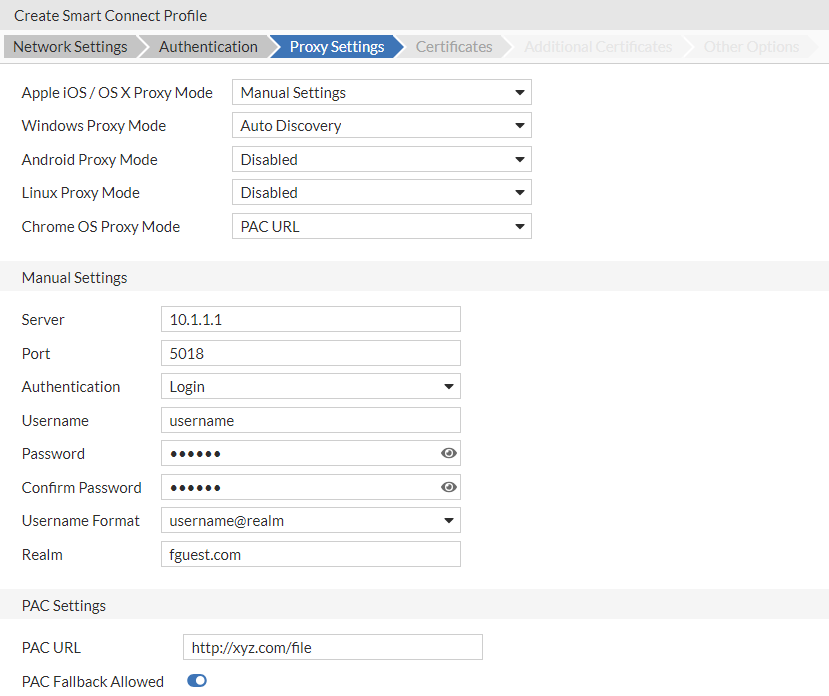Click the Realm input field
This screenshot has height=696, width=829.
[x=310, y=554]
